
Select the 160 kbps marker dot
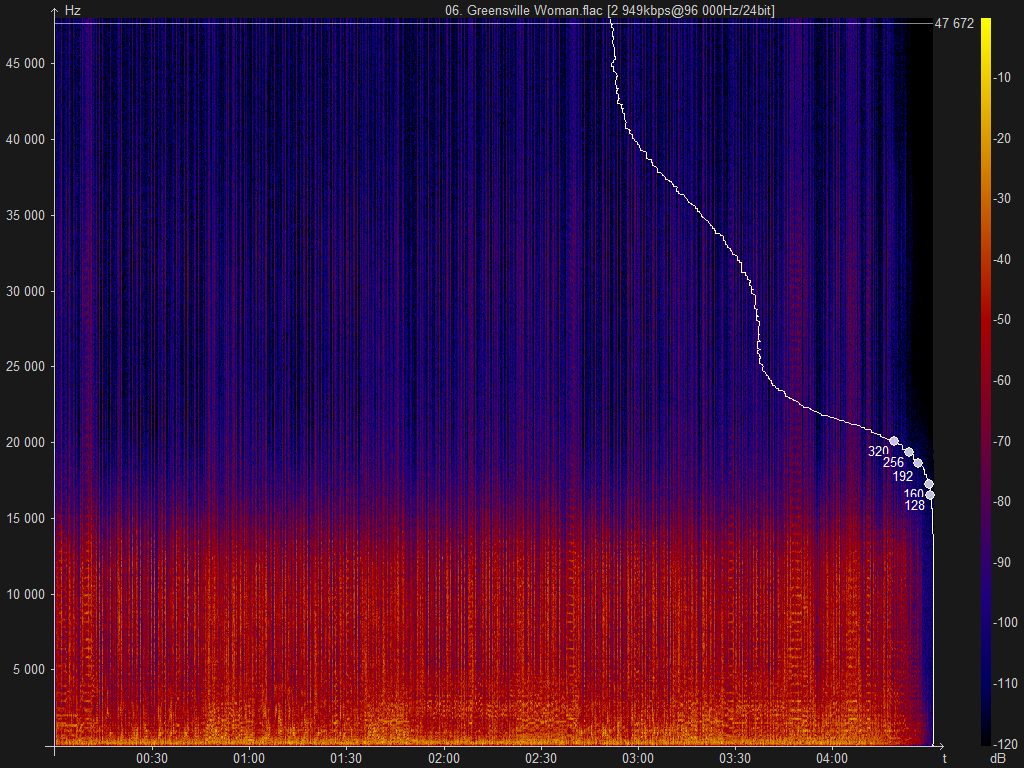coord(929,484)
